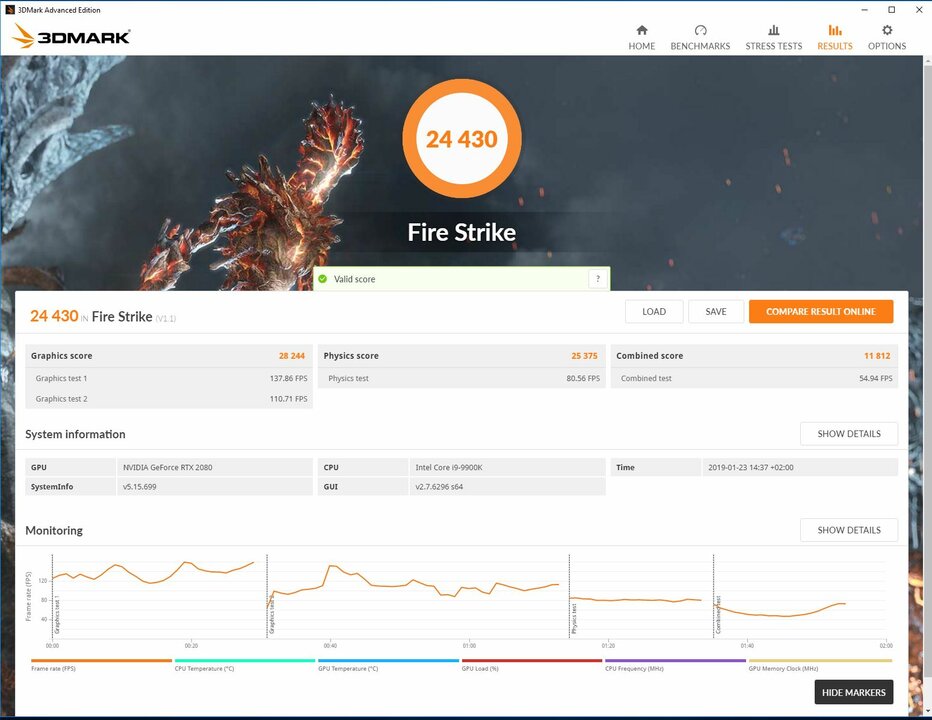Image resolution: width=932 pixels, height=720 pixels.
Task: Click the Home house icon
Action: [642, 30]
